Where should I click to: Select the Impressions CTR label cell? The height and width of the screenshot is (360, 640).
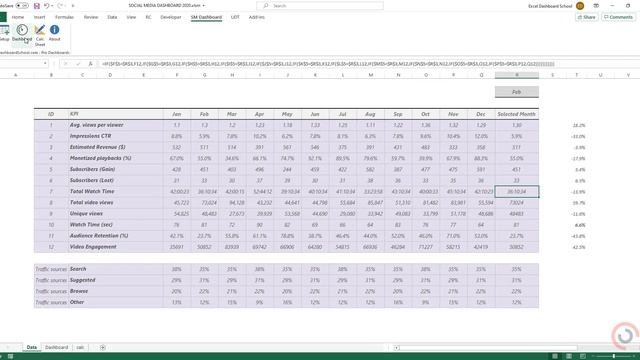(x=116, y=136)
